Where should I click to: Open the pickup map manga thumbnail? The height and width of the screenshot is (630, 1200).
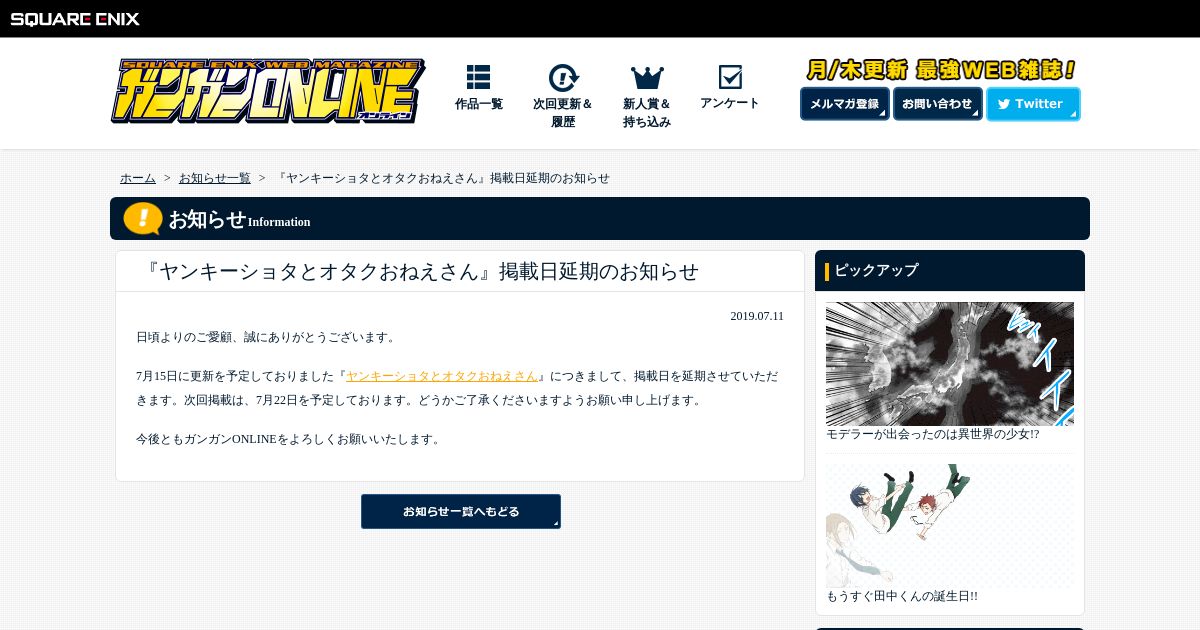point(950,364)
